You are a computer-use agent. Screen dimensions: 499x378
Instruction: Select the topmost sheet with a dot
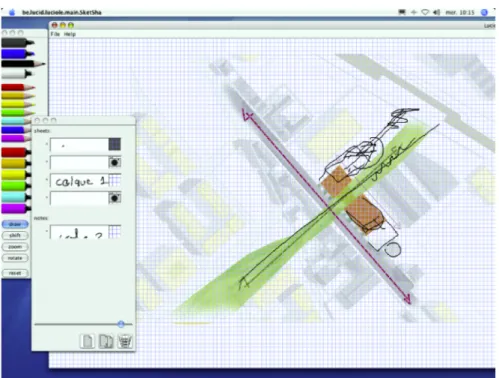79,145
